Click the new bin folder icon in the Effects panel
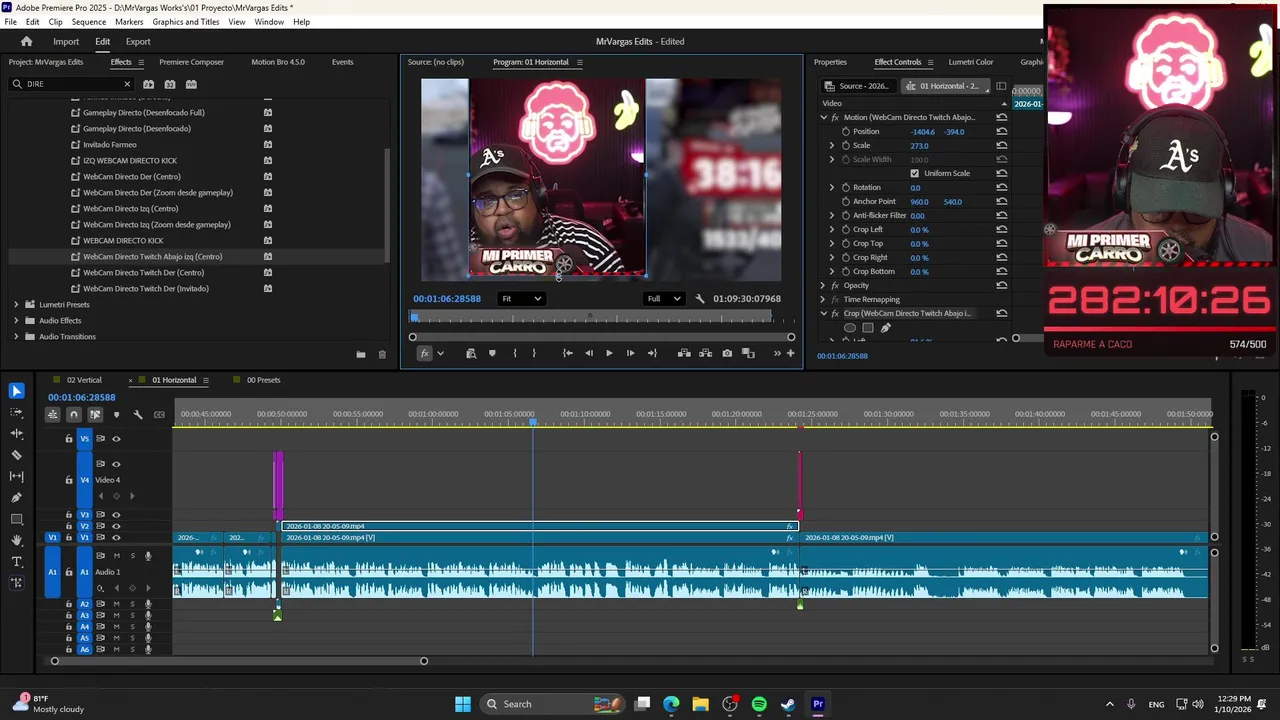Image resolution: width=1280 pixels, height=720 pixels. point(360,354)
